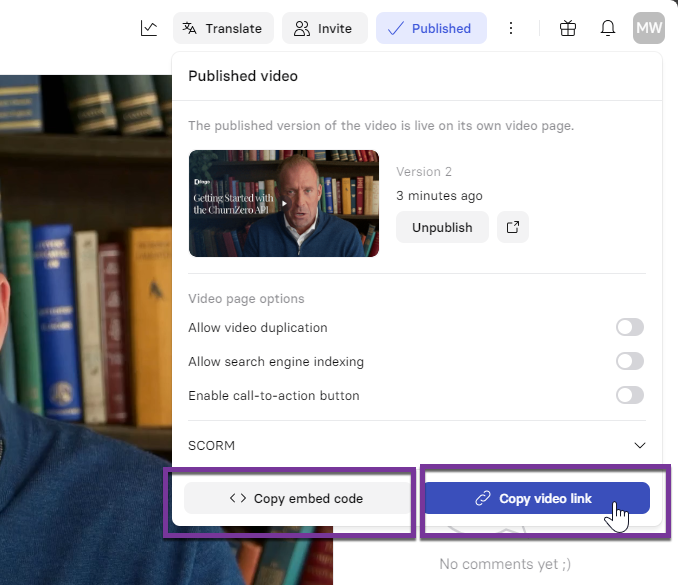Open the analytics chart icon
Image resolution: width=678 pixels, height=585 pixels.
click(x=149, y=29)
